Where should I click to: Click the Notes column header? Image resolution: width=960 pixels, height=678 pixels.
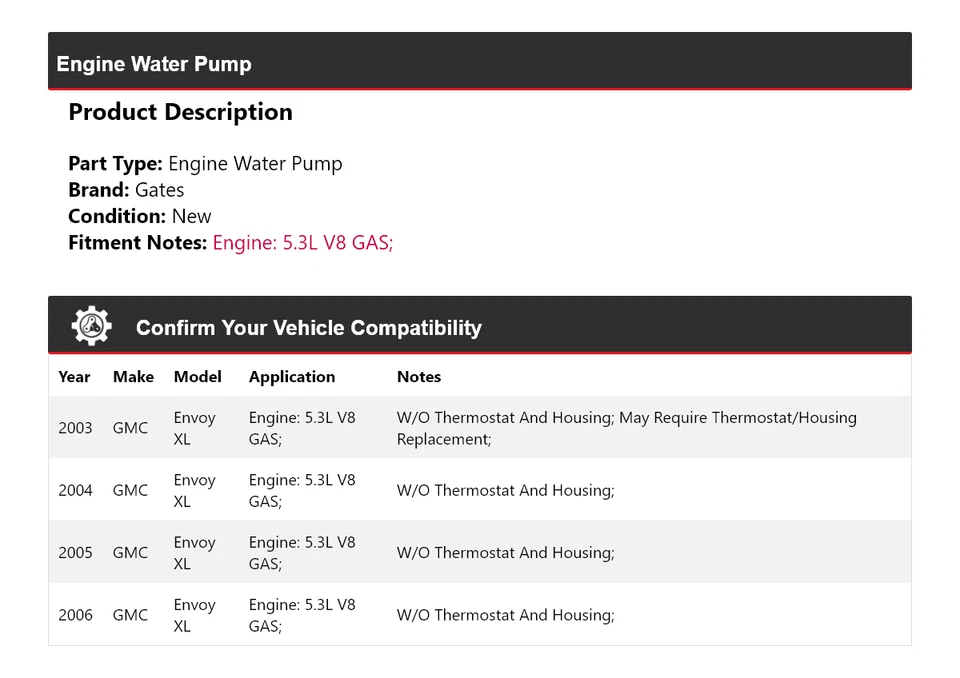pos(418,377)
